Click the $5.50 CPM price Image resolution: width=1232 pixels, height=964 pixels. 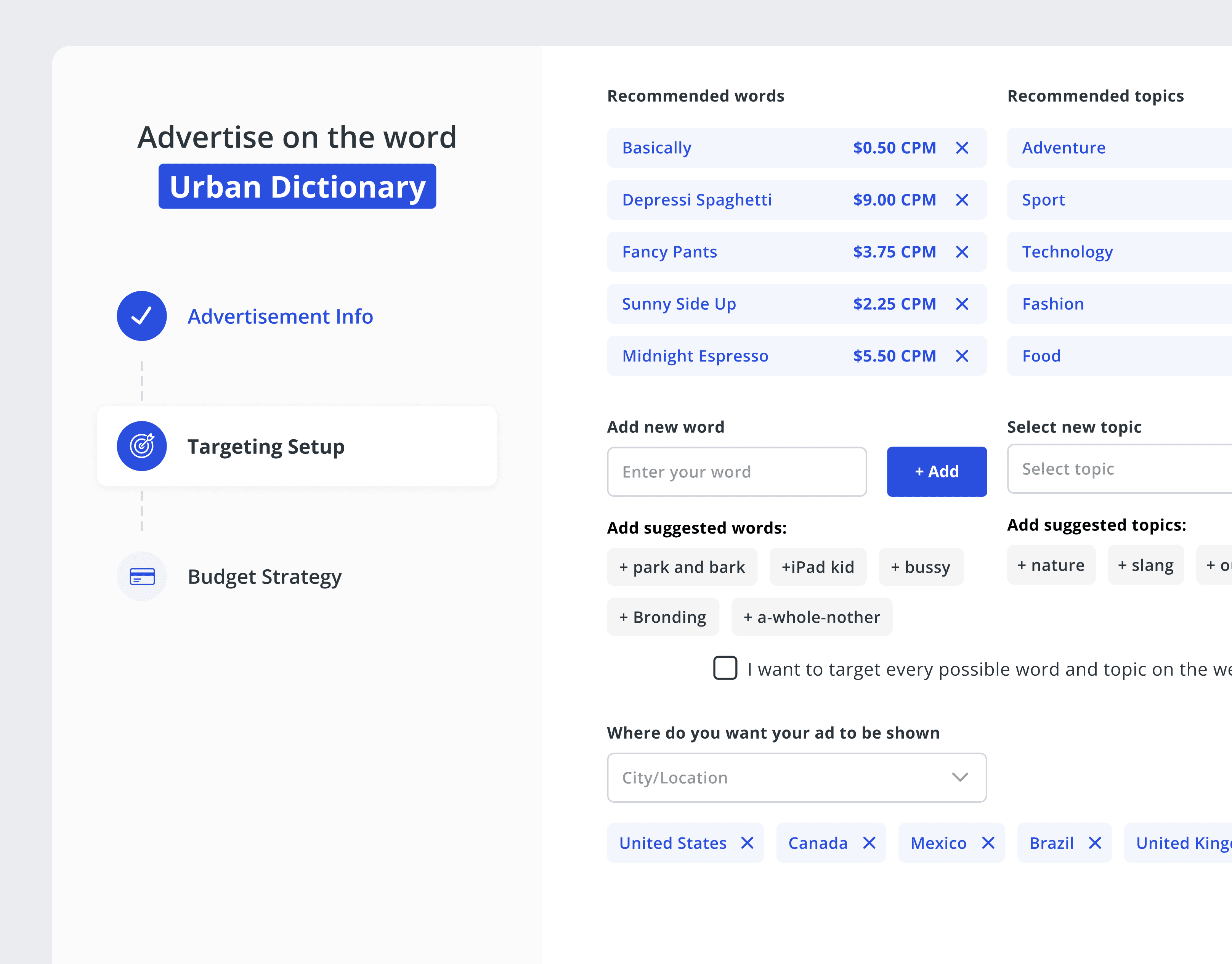click(x=895, y=356)
